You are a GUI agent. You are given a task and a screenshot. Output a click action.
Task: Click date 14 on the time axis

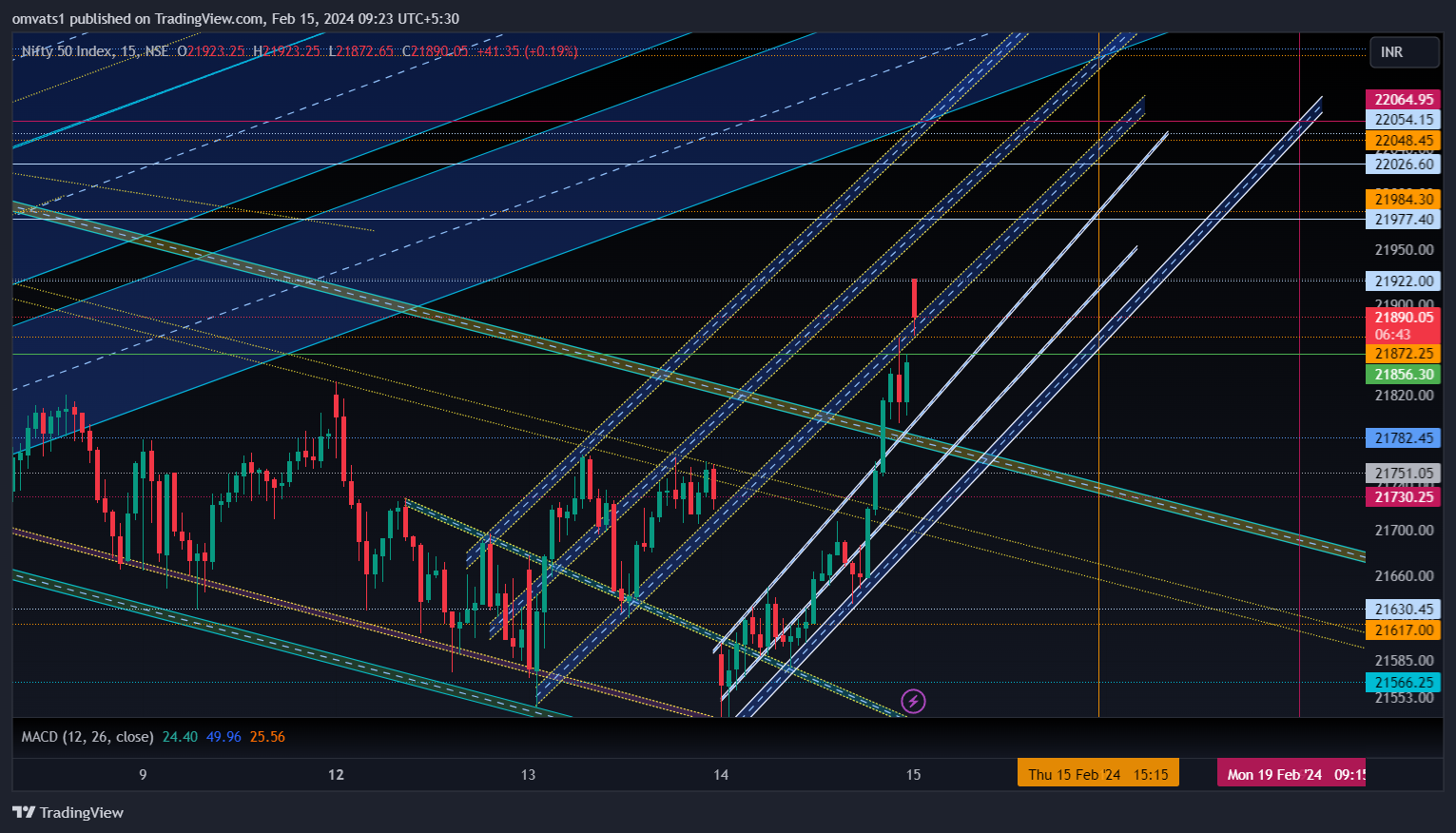pyautogui.click(x=721, y=775)
